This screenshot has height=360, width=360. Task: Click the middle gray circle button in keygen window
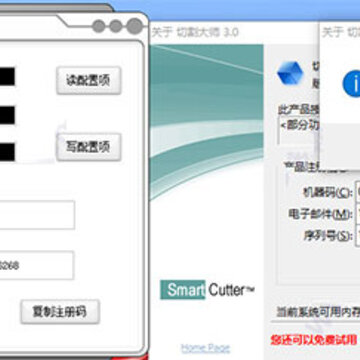coord(116,26)
